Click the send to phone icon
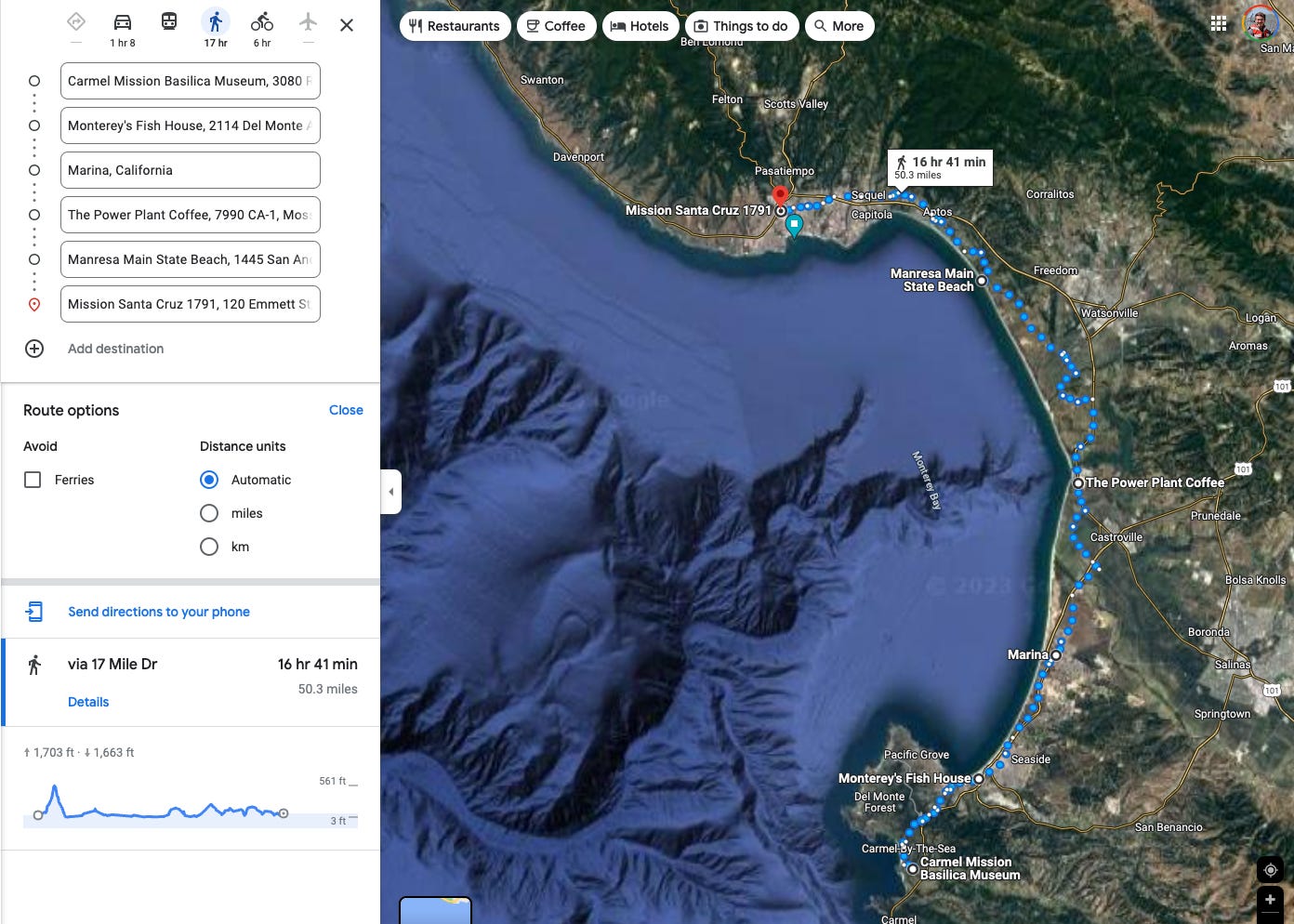Screen dimensions: 1294x924 coord(34,612)
